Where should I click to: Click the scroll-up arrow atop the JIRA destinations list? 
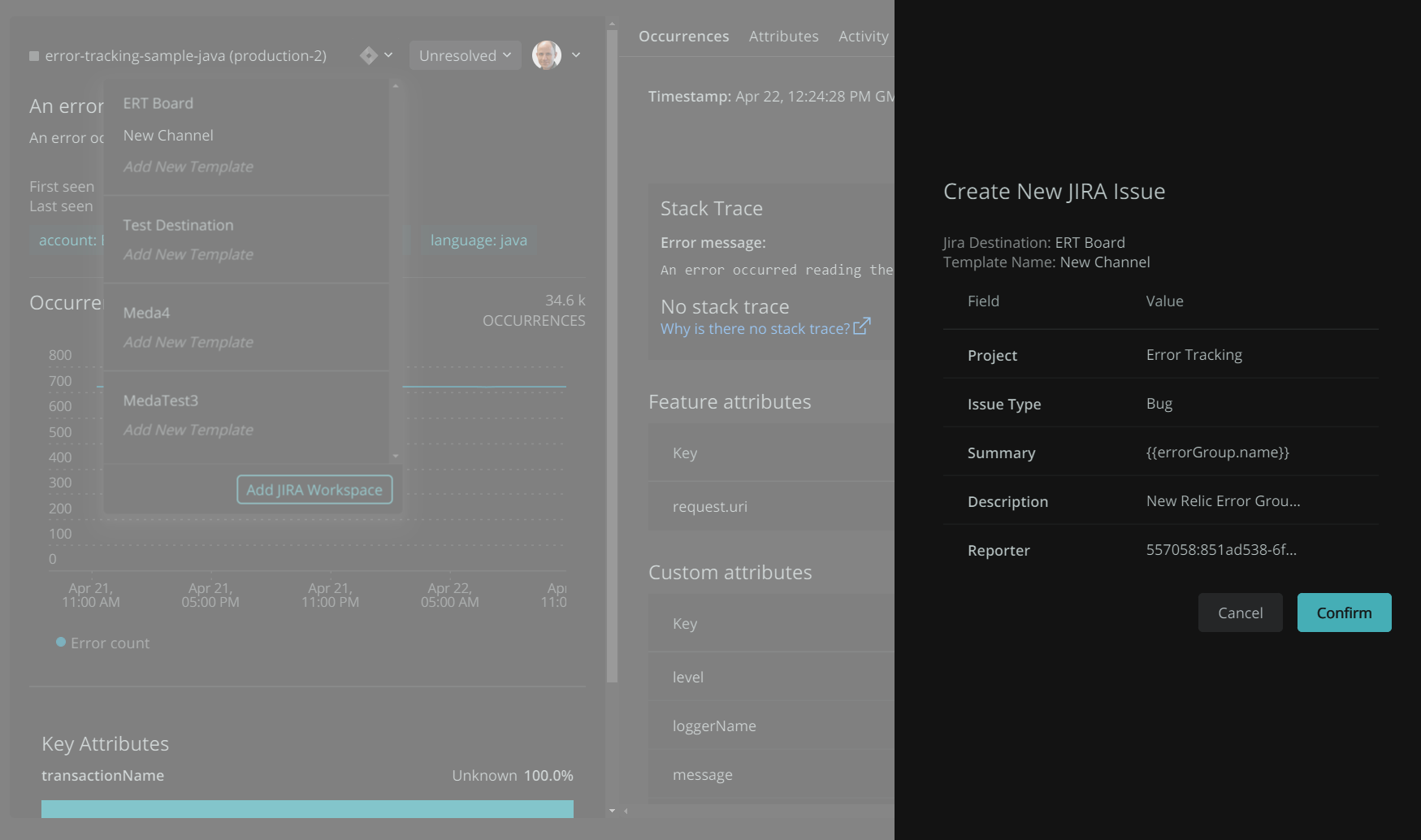pos(395,84)
